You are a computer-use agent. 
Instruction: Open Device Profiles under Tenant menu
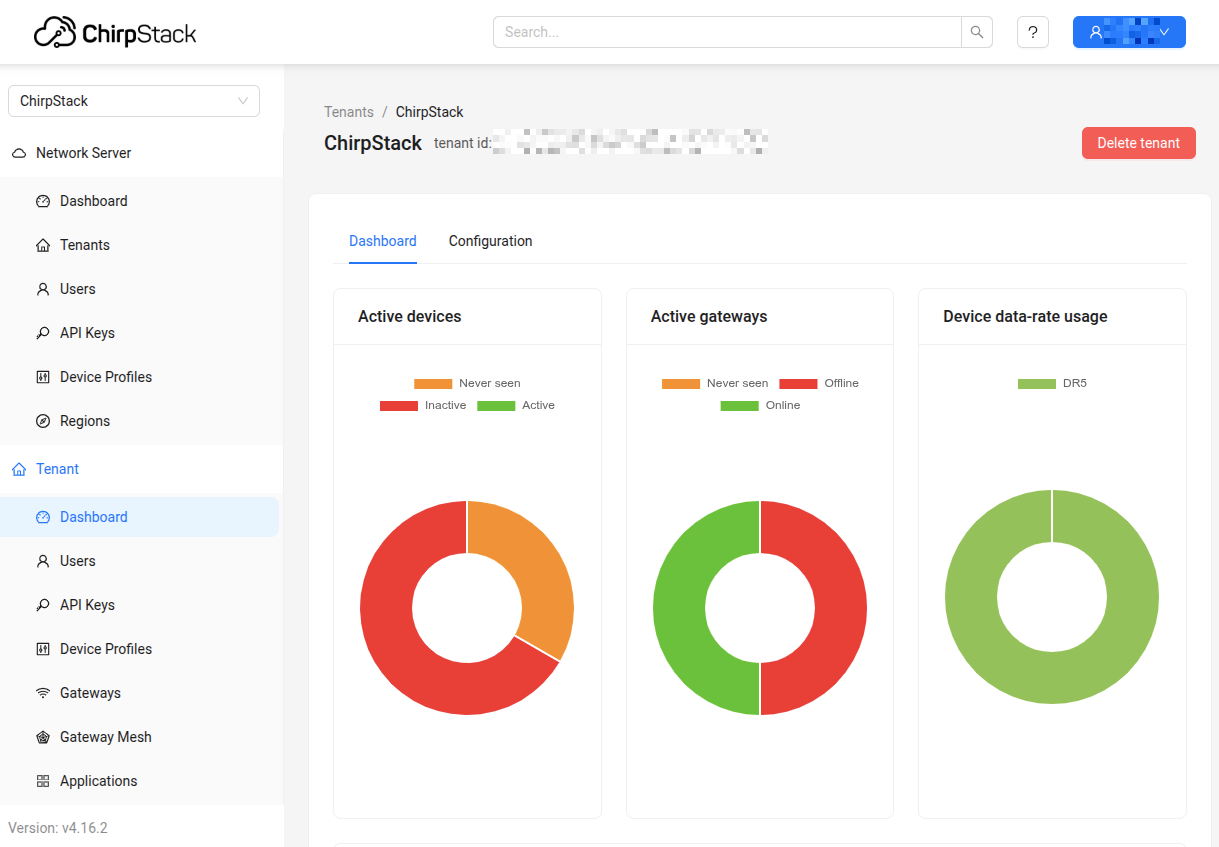pos(141,649)
